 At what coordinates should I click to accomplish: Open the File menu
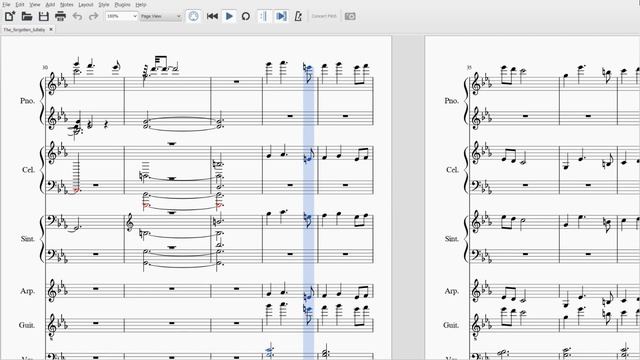coord(6,4)
